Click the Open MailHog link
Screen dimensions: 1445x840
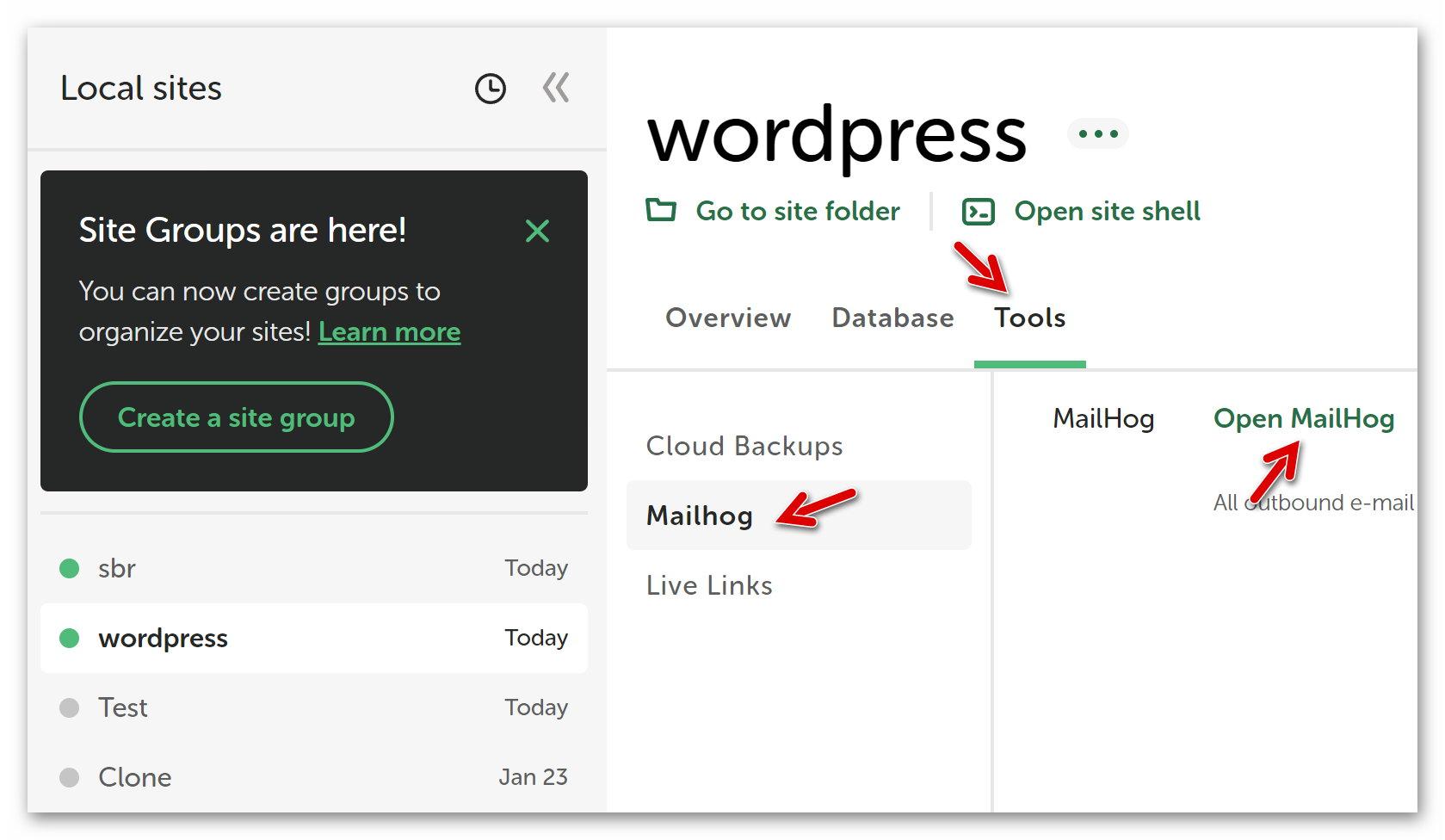click(x=1303, y=418)
